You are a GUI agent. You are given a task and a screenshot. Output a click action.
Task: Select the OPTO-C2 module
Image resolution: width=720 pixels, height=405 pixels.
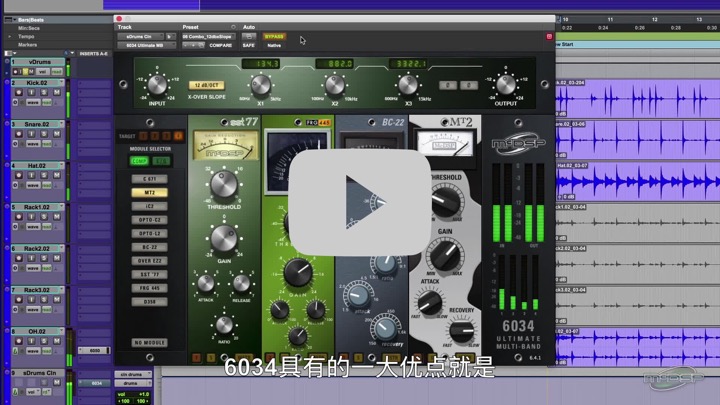point(150,220)
